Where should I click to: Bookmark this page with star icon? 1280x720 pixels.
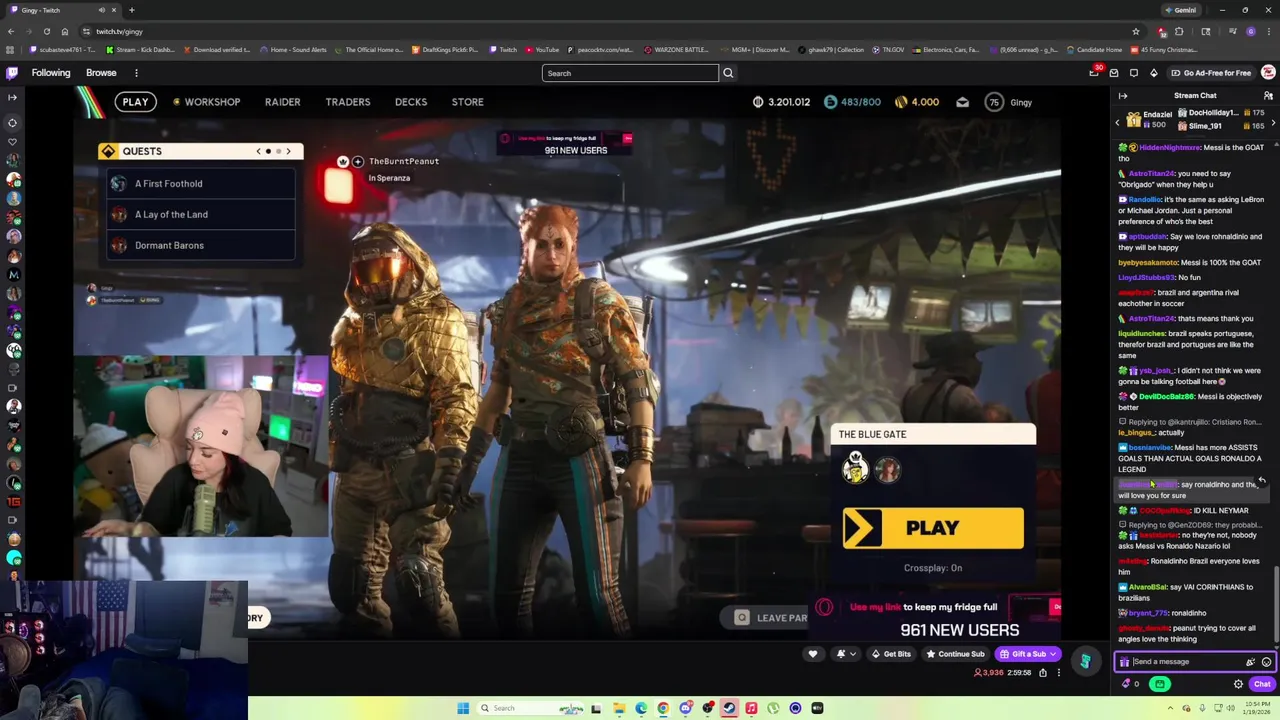click(x=1136, y=31)
